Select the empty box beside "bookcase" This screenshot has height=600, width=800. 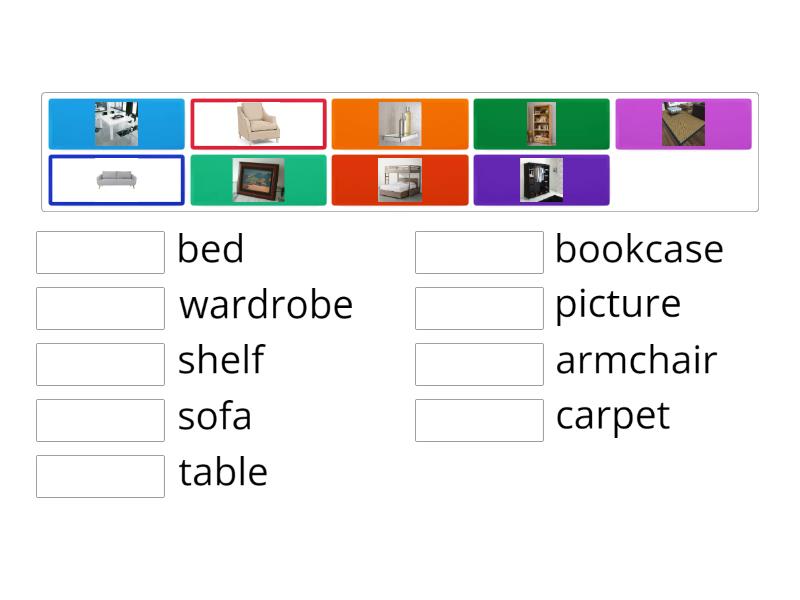(x=479, y=252)
